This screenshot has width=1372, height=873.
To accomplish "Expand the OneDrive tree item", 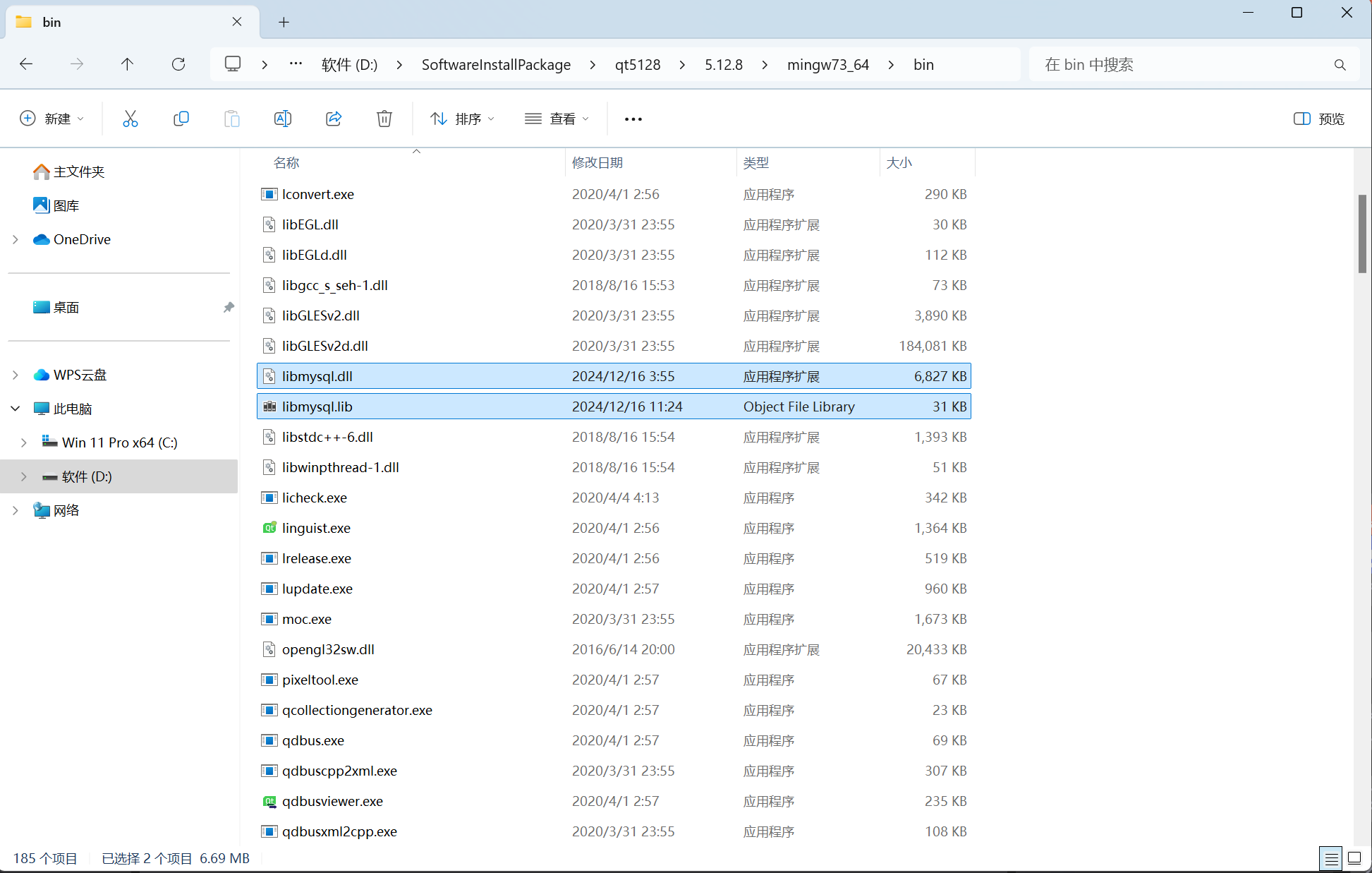I will point(16,239).
